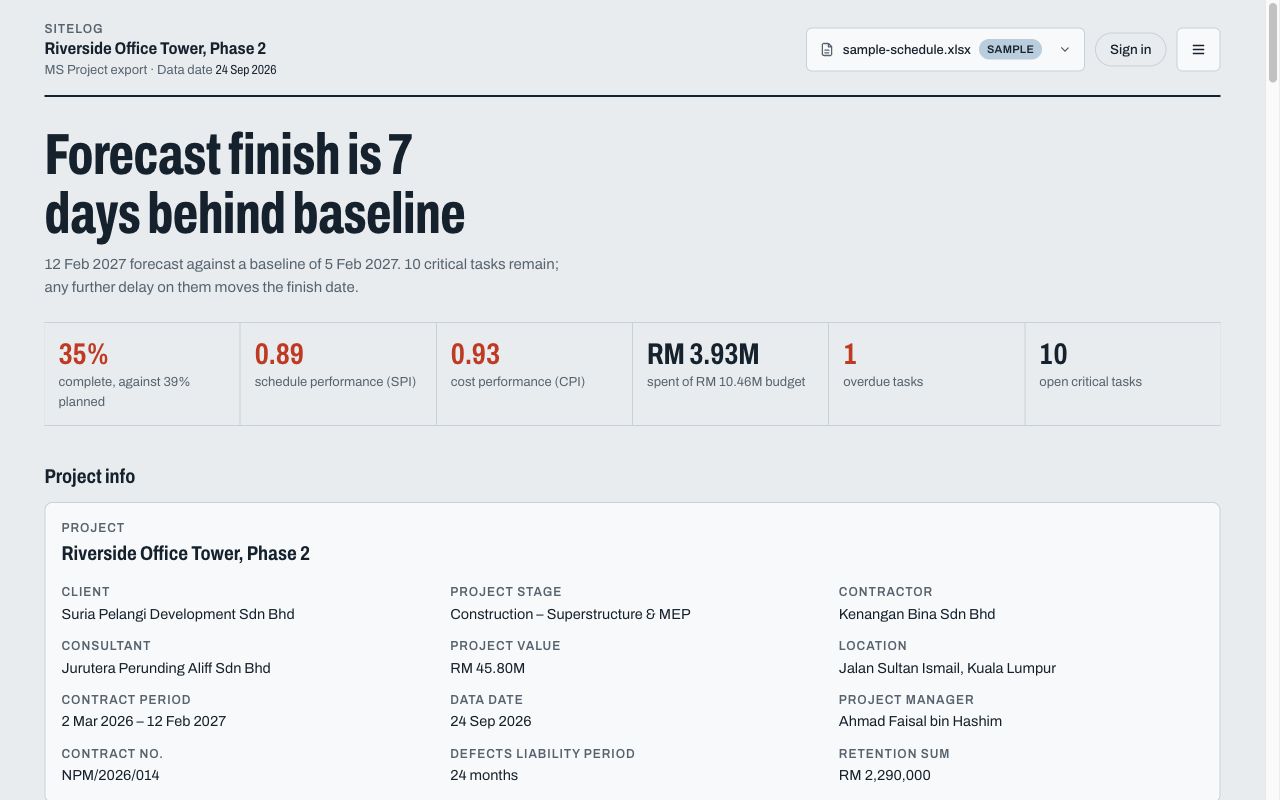Click the vertical page scrollbar
This screenshot has height=800, width=1280.
coord(1273,400)
